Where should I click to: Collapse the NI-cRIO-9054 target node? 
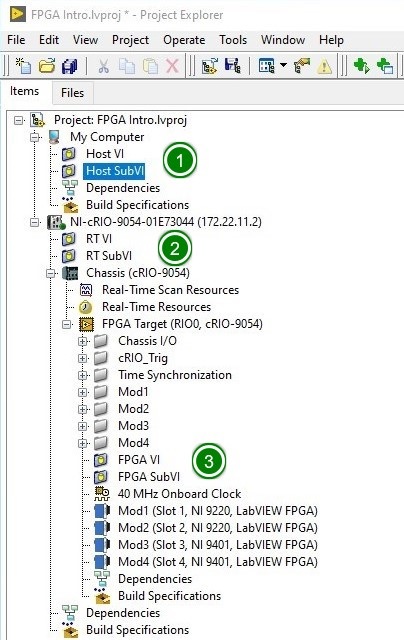pos(35,222)
